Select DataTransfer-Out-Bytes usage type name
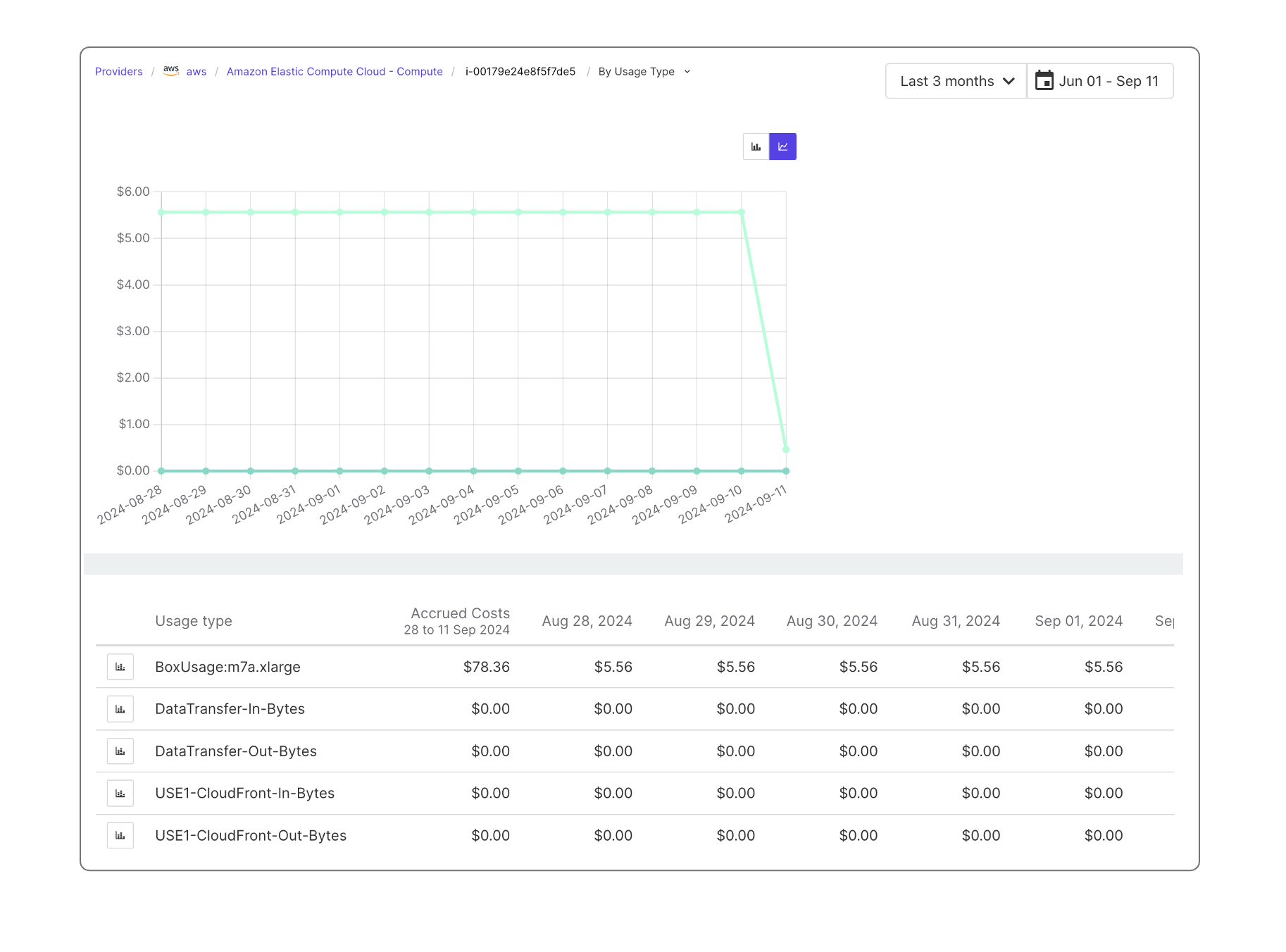1286x952 pixels. coord(236,751)
